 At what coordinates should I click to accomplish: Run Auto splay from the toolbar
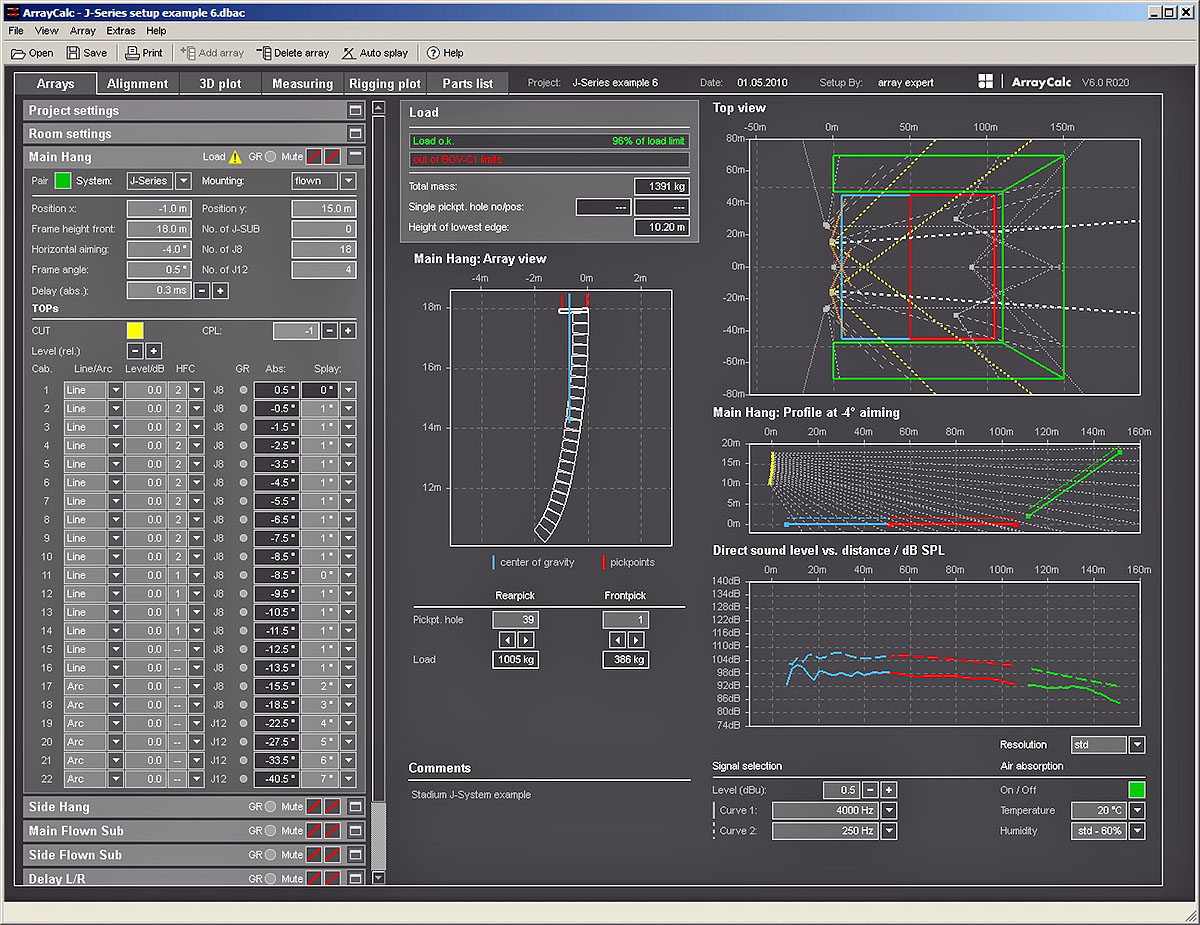(x=349, y=53)
